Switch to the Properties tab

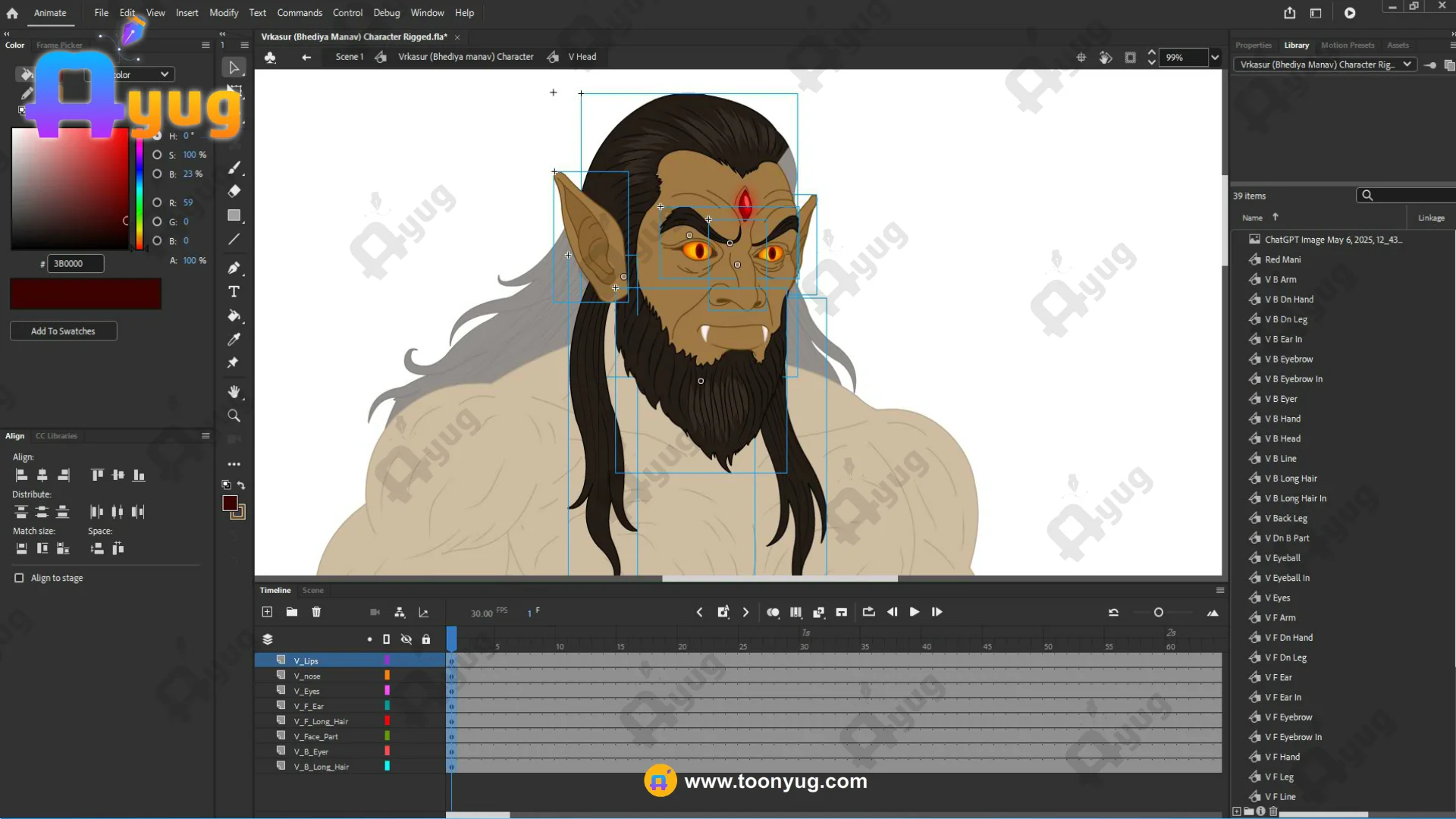(1253, 45)
